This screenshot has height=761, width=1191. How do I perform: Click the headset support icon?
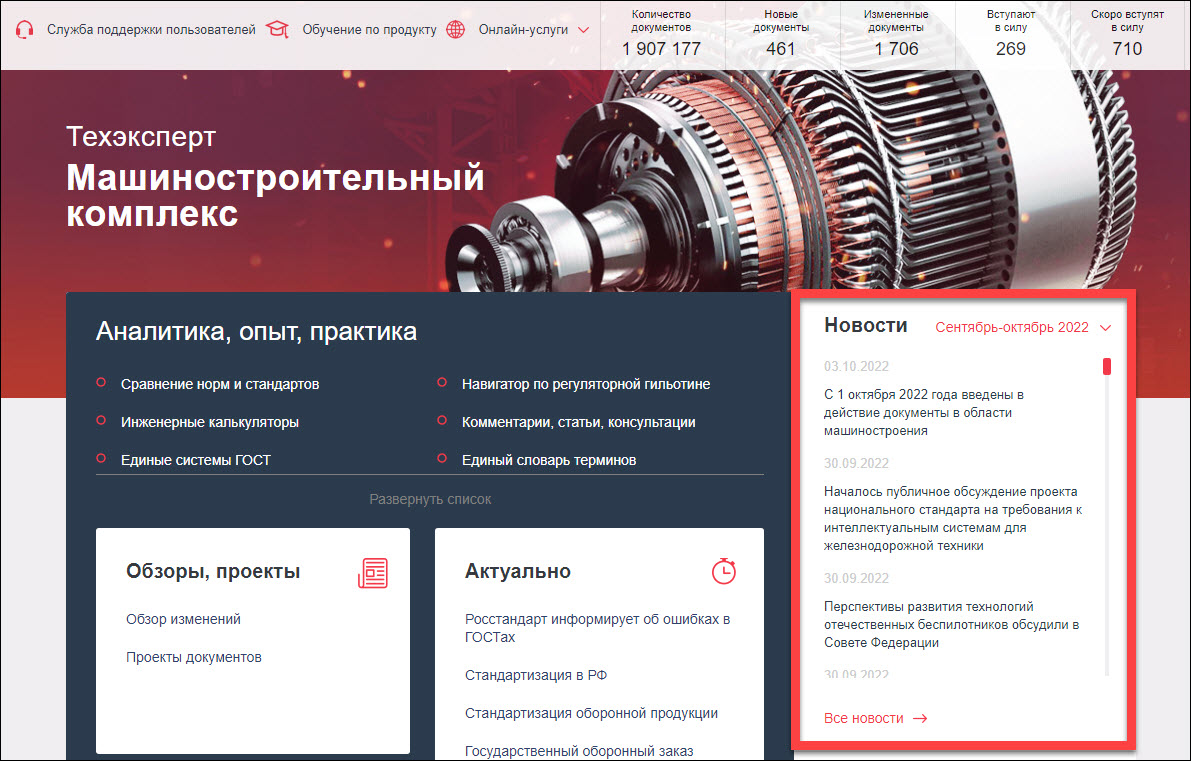pos(25,30)
